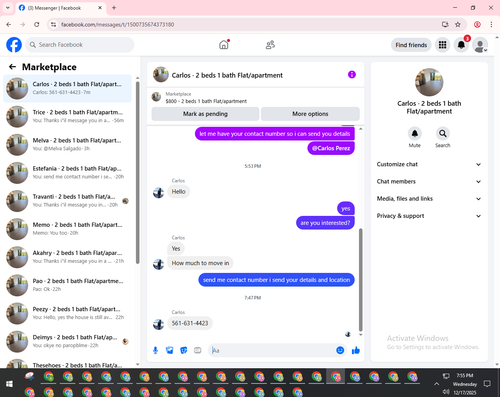This screenshot has width=500, height=397.
Task: Choose a GIF icon in composer
Action: 198,350
